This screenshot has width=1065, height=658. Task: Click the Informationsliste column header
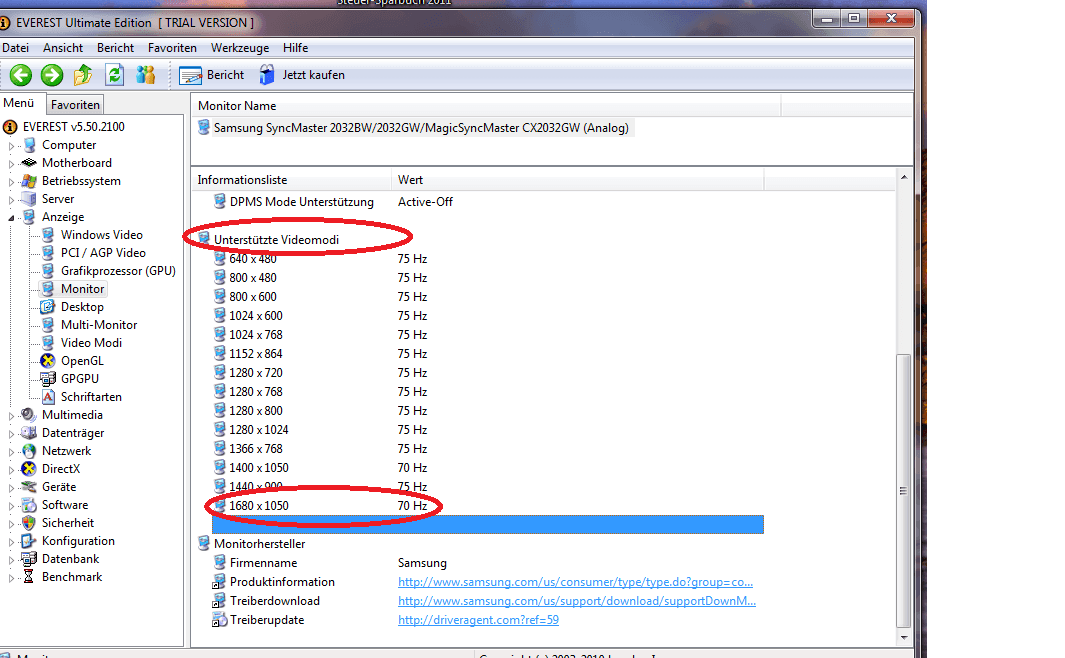tap(291, 180)
